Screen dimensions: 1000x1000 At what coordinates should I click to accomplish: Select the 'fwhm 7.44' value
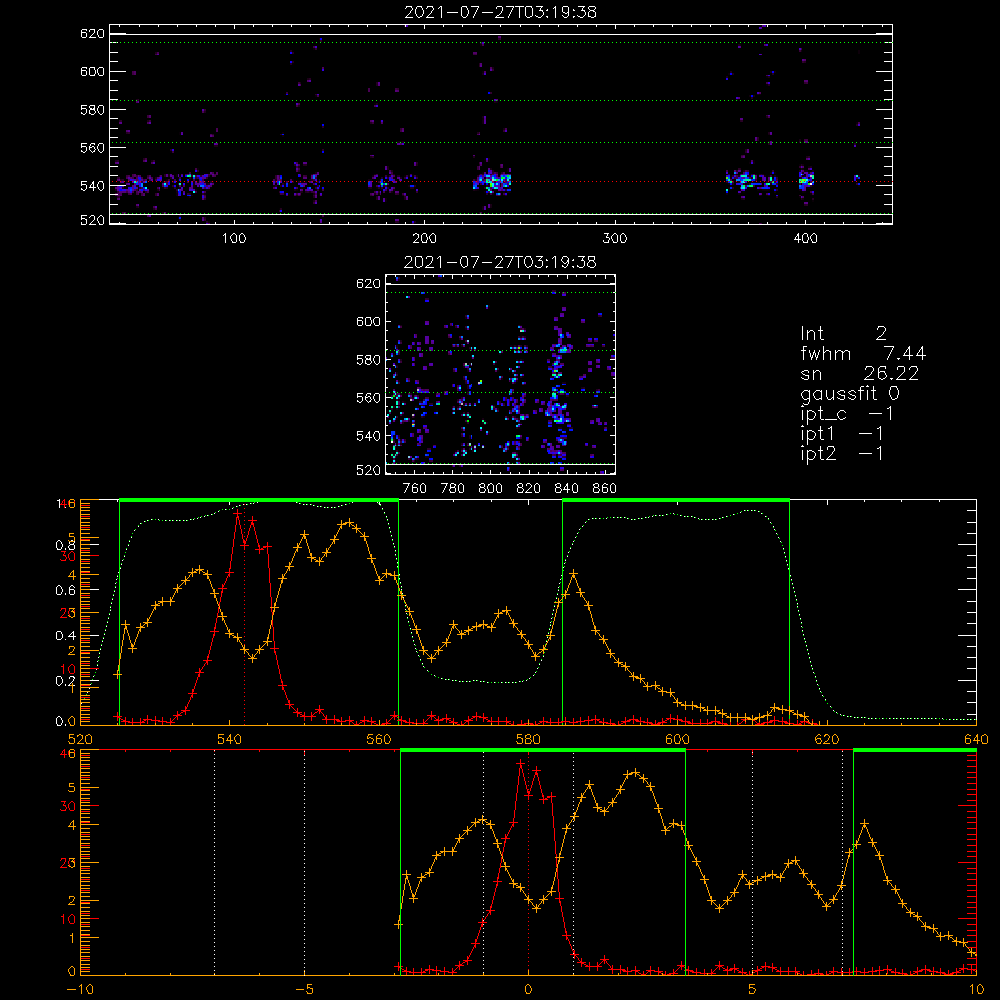(863, 353)
